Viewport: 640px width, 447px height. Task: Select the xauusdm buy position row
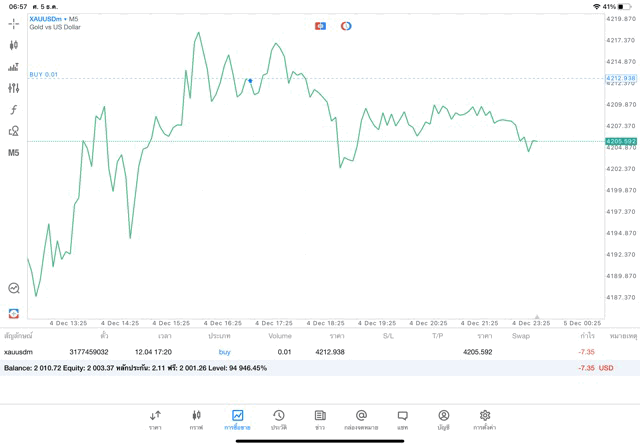coord(300,352)
